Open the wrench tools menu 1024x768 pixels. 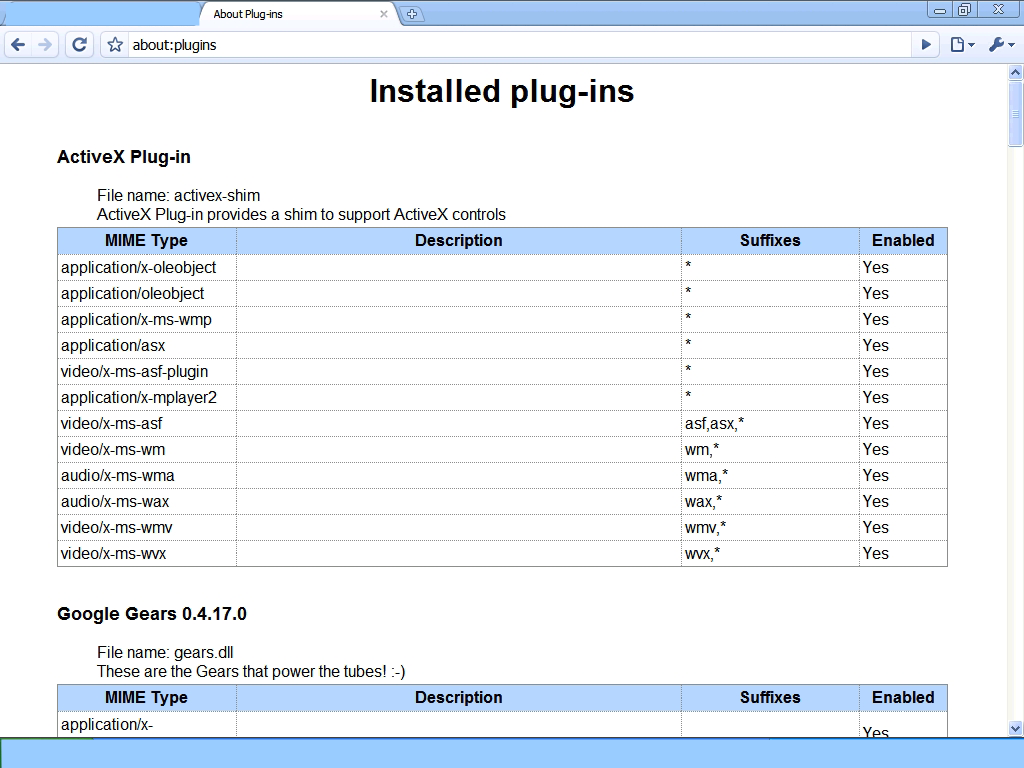pyautogui.click(x=1002, y=44)
